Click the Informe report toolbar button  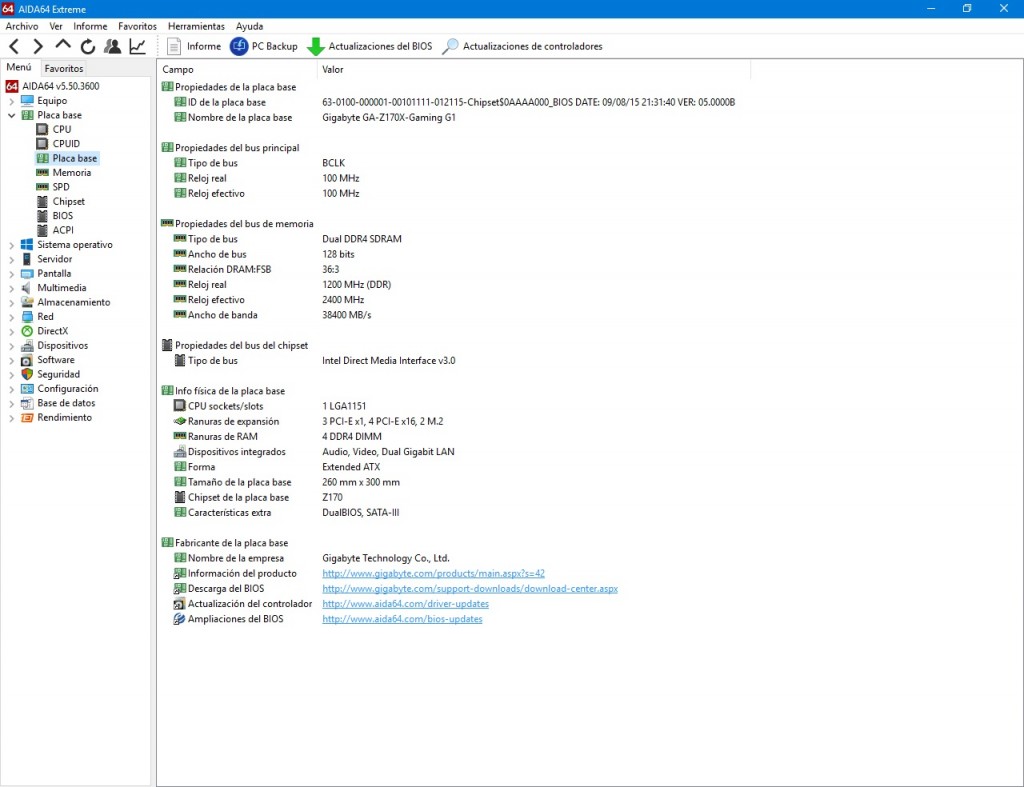click(194, 46)
